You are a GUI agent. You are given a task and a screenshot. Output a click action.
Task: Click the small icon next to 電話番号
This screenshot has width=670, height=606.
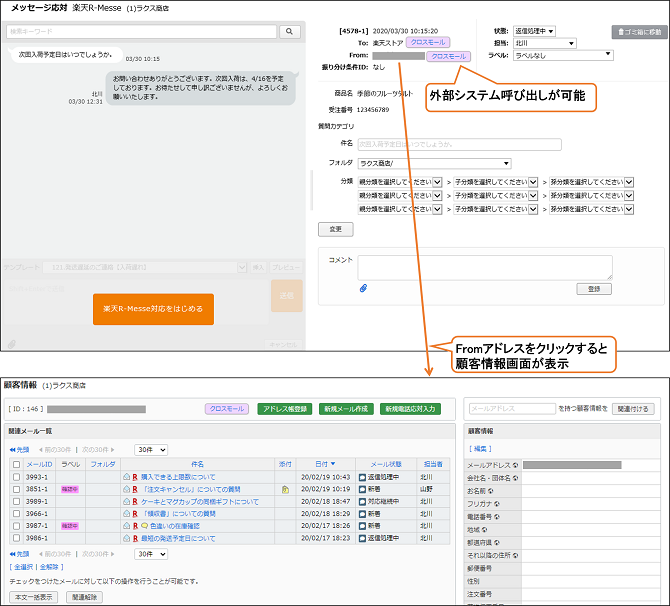pos(497,517)
